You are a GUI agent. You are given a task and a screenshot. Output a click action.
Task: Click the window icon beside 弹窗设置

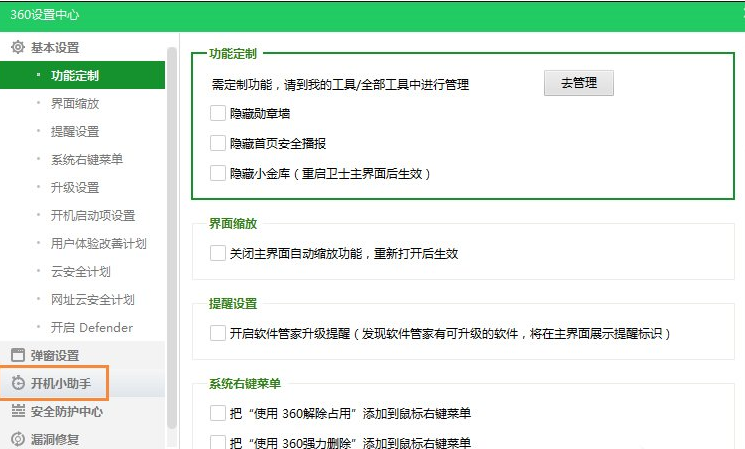click(x=18, y=355)
